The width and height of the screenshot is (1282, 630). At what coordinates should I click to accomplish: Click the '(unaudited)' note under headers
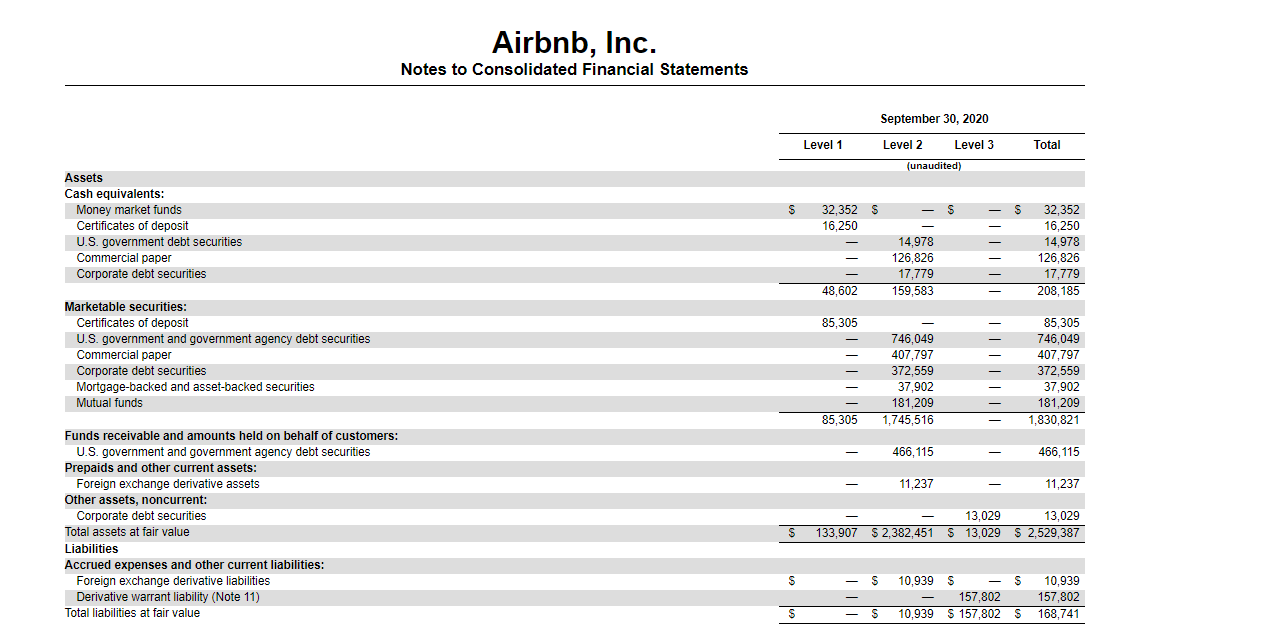[x=934, y=166]
